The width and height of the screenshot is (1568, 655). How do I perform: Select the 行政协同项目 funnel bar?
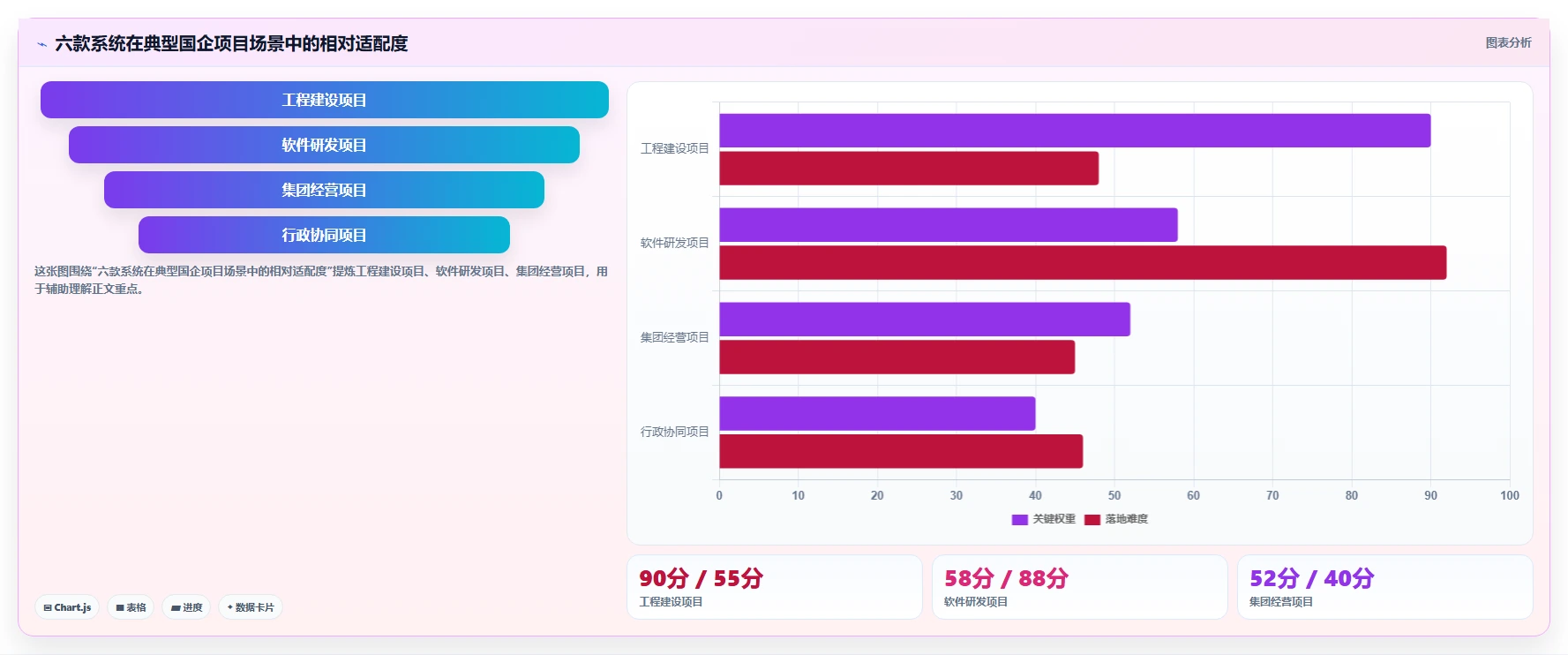[x=324, y=235]
